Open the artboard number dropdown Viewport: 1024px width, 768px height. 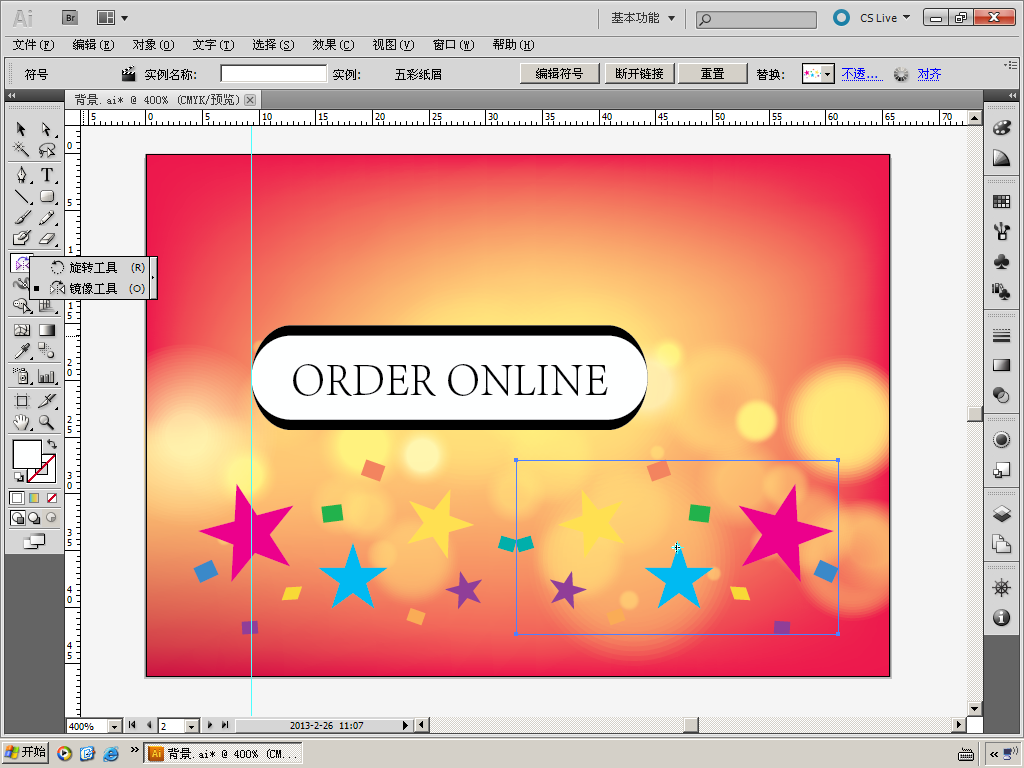point(191,726)
